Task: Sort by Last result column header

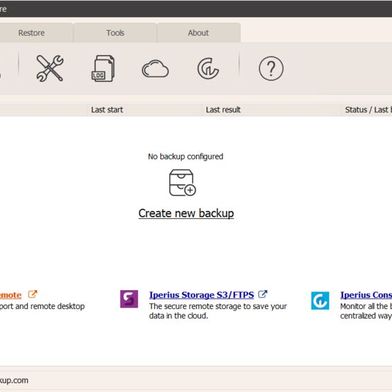Action: pyautogui.click(x=223, y=110)
